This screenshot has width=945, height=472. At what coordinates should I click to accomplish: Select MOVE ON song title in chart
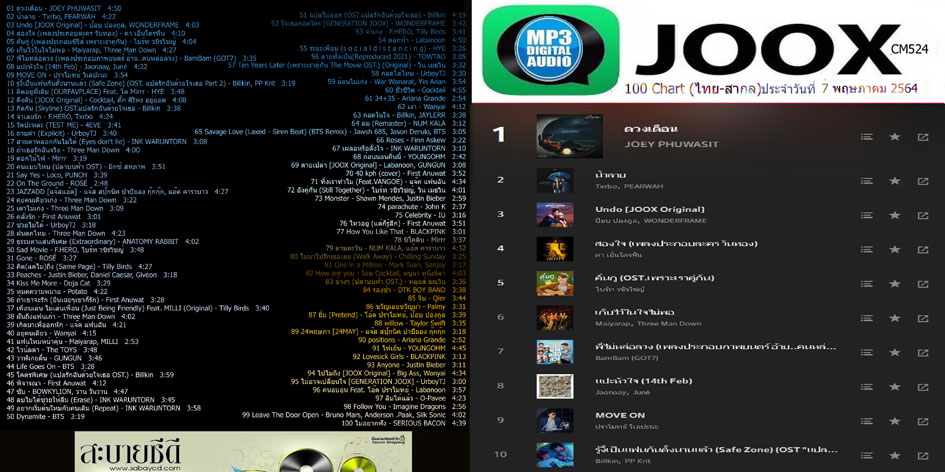(x=620, y=415)
